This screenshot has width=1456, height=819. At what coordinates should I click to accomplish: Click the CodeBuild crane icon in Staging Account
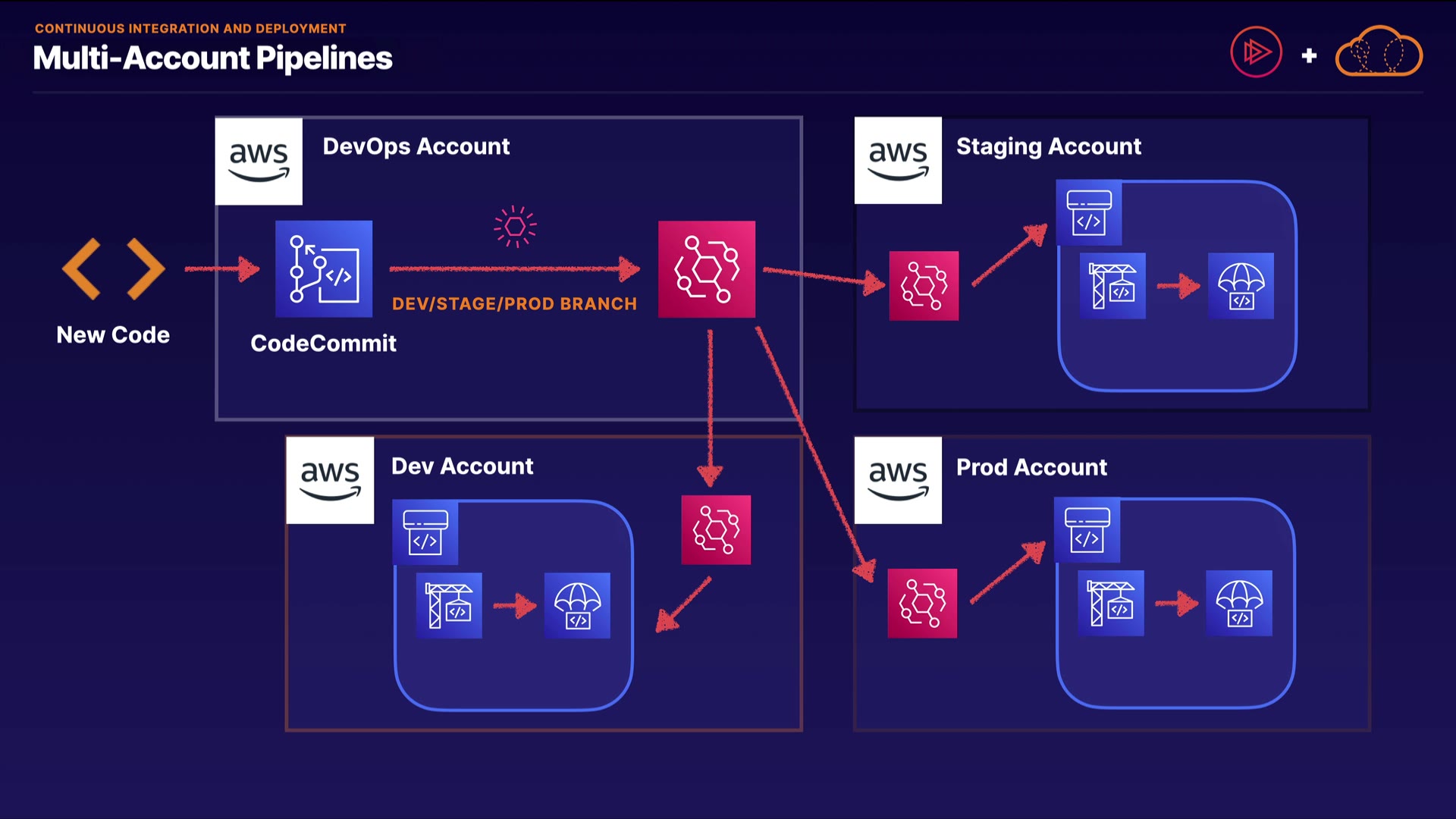(x=1112, y=286)
